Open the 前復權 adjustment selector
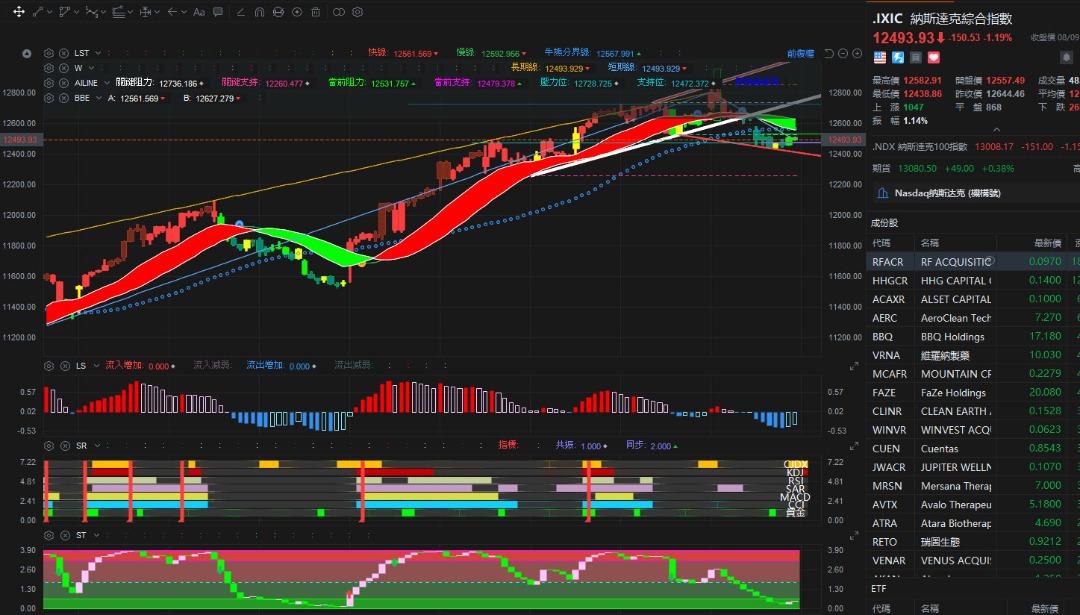 800,53
